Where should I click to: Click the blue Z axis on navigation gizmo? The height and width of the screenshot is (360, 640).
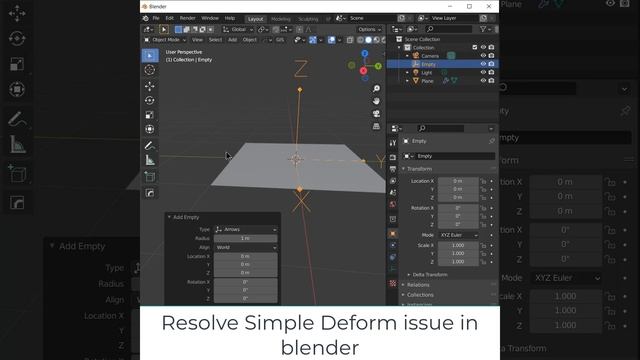click(365, 53)
